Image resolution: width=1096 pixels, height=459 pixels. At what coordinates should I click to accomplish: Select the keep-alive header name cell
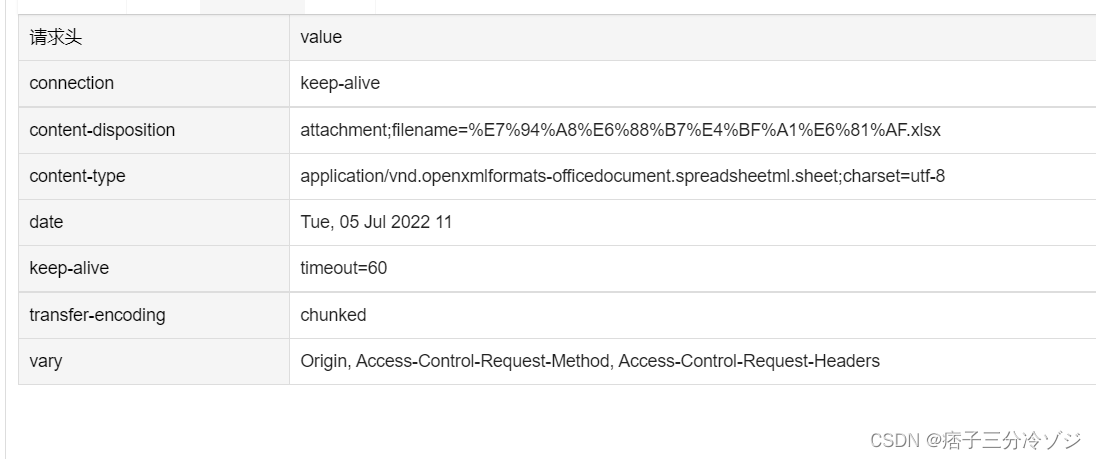click(x=69, y=268)
